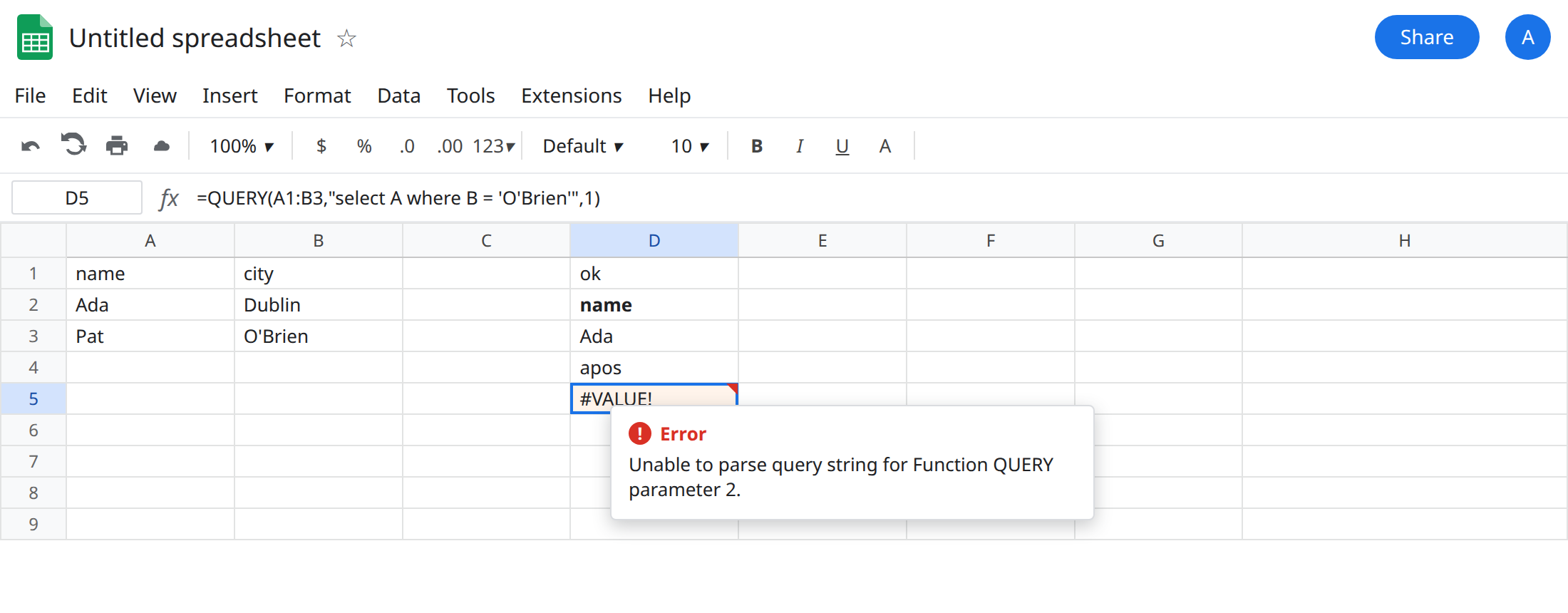Screen dimensions: 1568x613
Task: Decrease decimal places (.0)
Action: (x=407, y=146)
